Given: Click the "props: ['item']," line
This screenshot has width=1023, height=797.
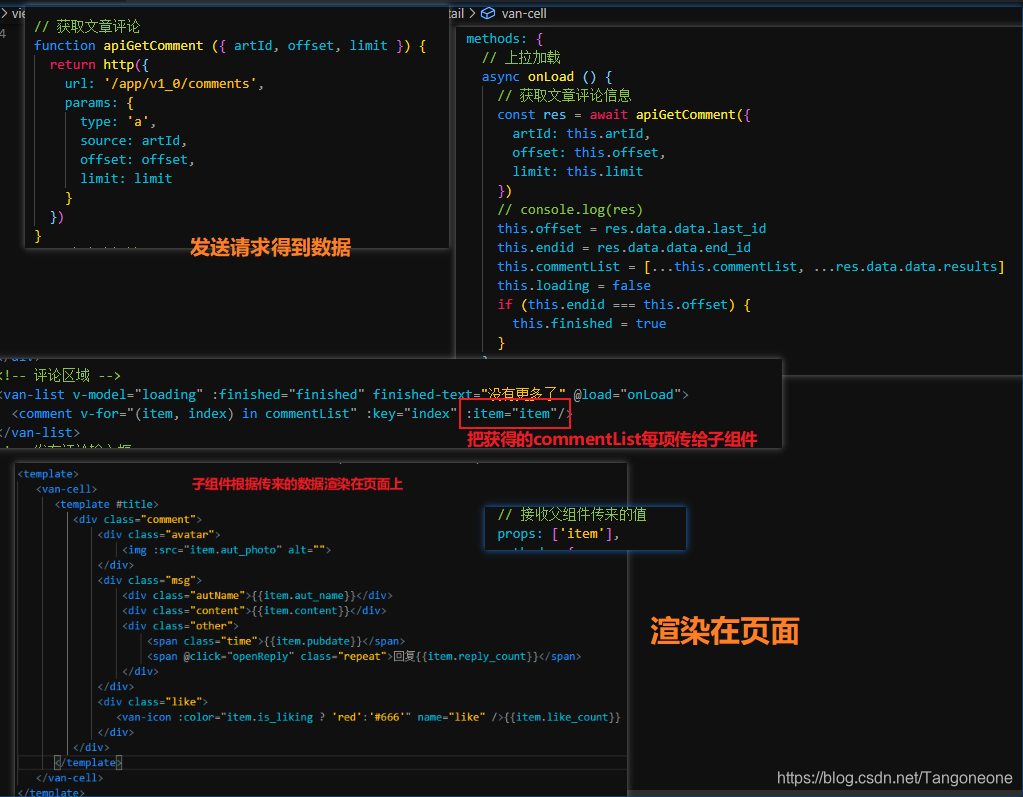Looking at the screenshot, I should click(558, 534).
